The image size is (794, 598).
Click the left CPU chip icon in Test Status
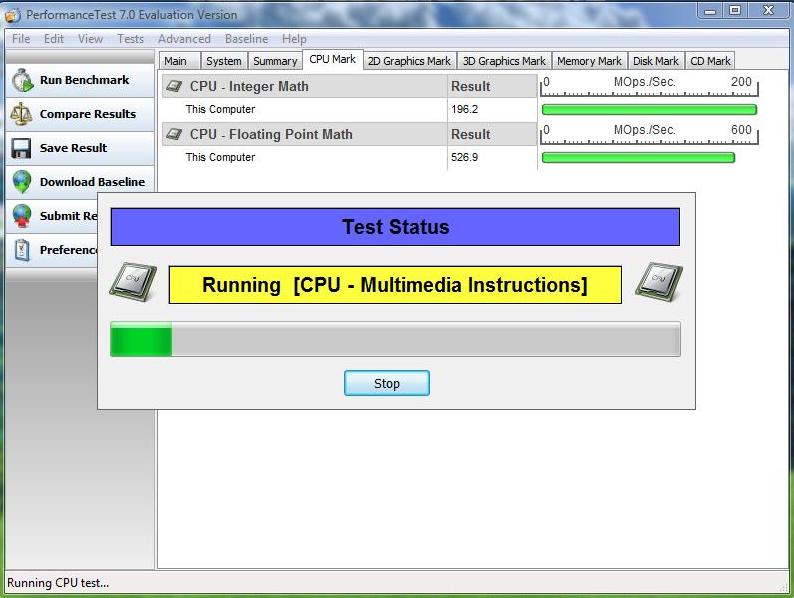pos(133,282)
